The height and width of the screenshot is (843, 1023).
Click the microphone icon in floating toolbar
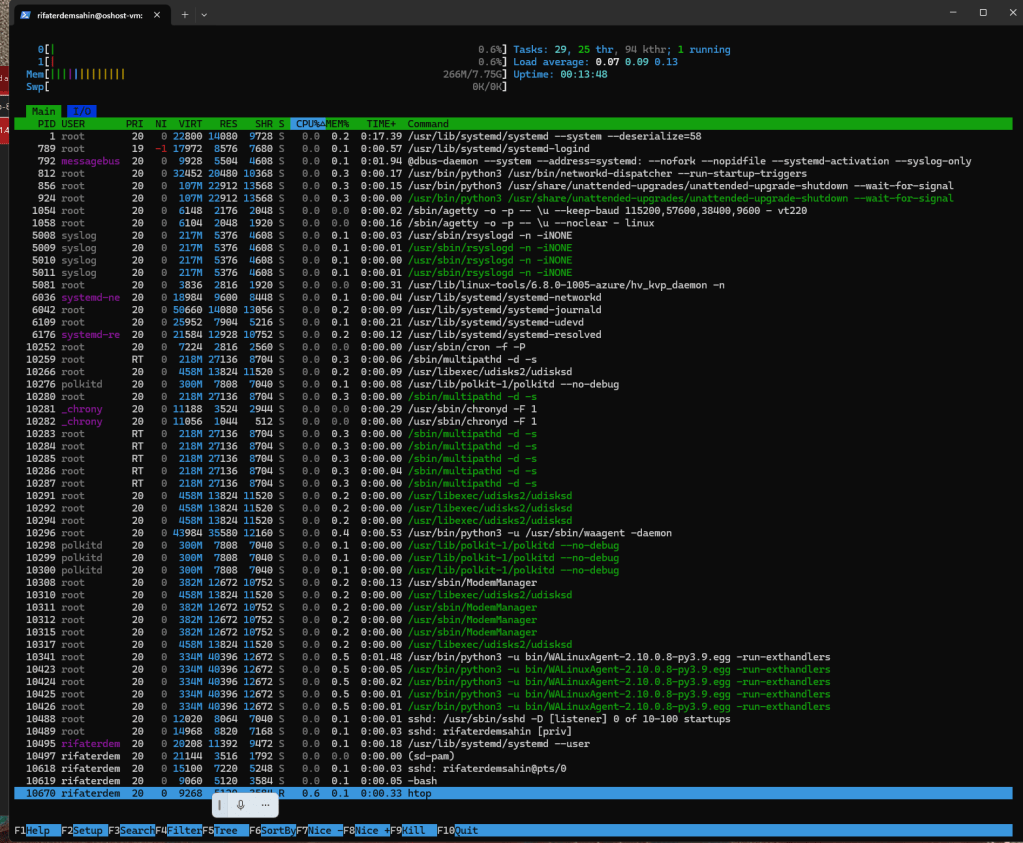coord(241,805)
